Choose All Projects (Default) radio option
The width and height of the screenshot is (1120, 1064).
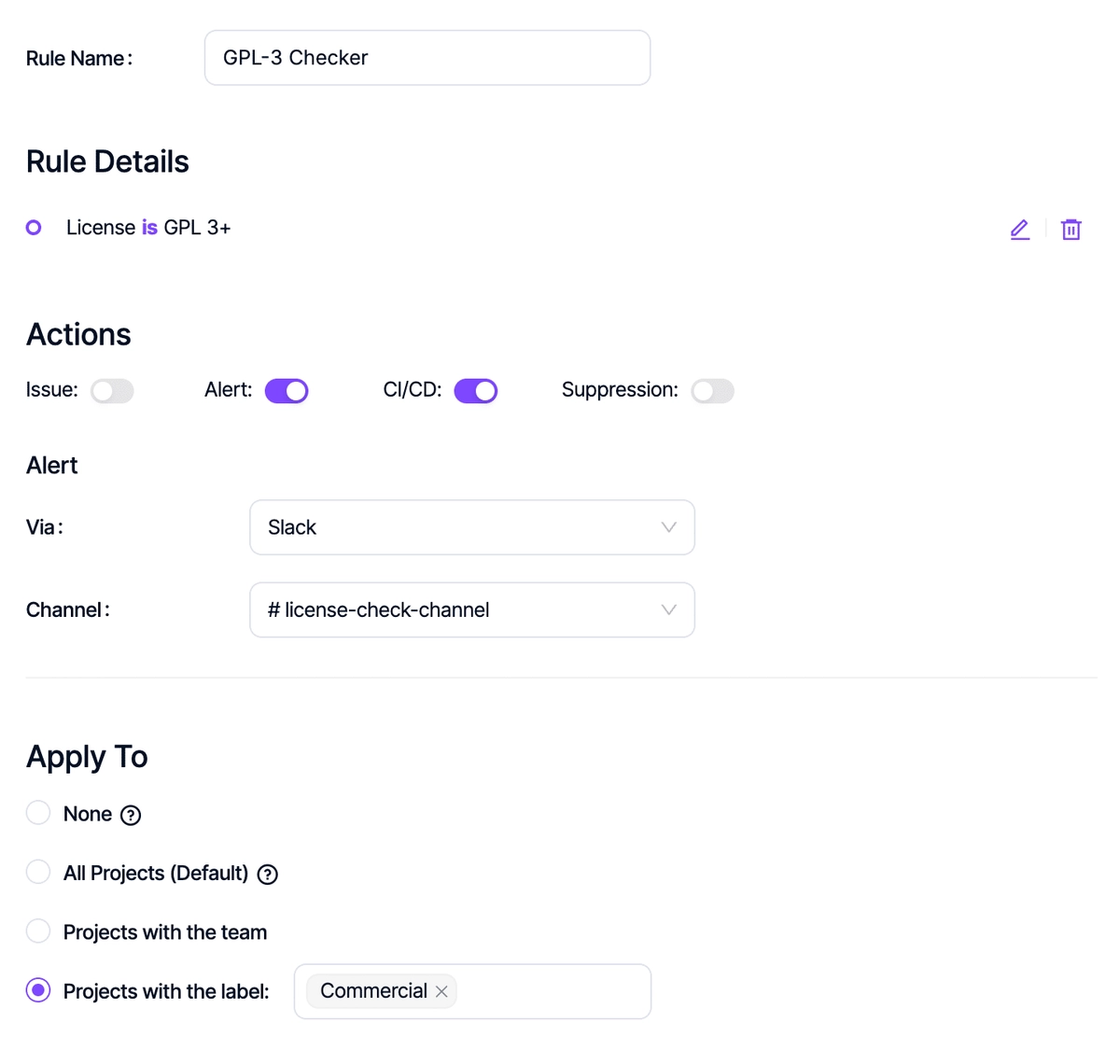point(38,872)
